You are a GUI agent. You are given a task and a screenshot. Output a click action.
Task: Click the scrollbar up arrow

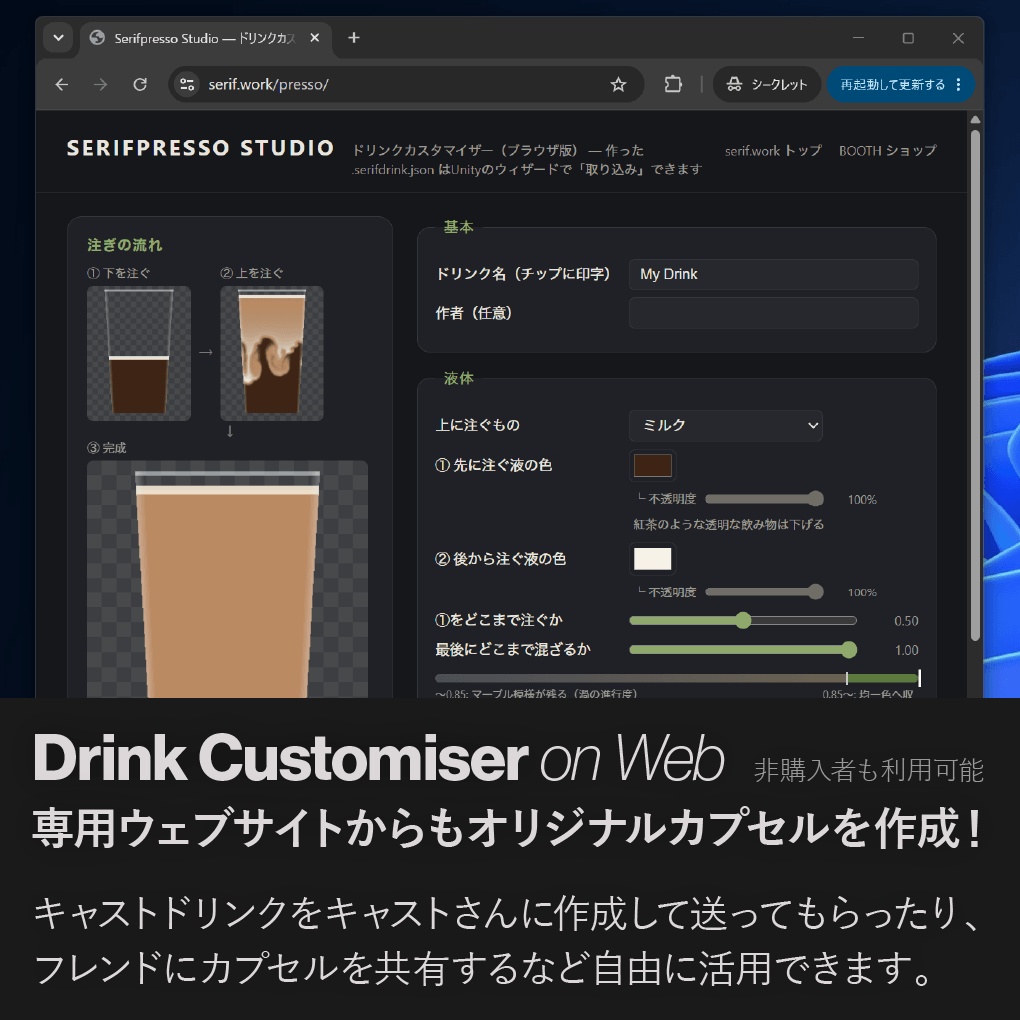(974, 120)
